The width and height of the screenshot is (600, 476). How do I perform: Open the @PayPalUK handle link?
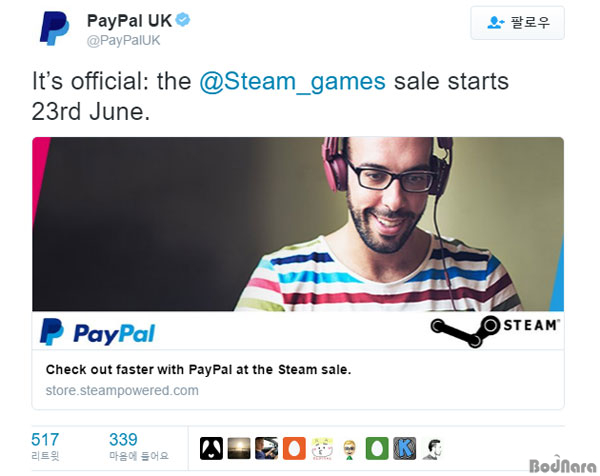tap(123, 41)
